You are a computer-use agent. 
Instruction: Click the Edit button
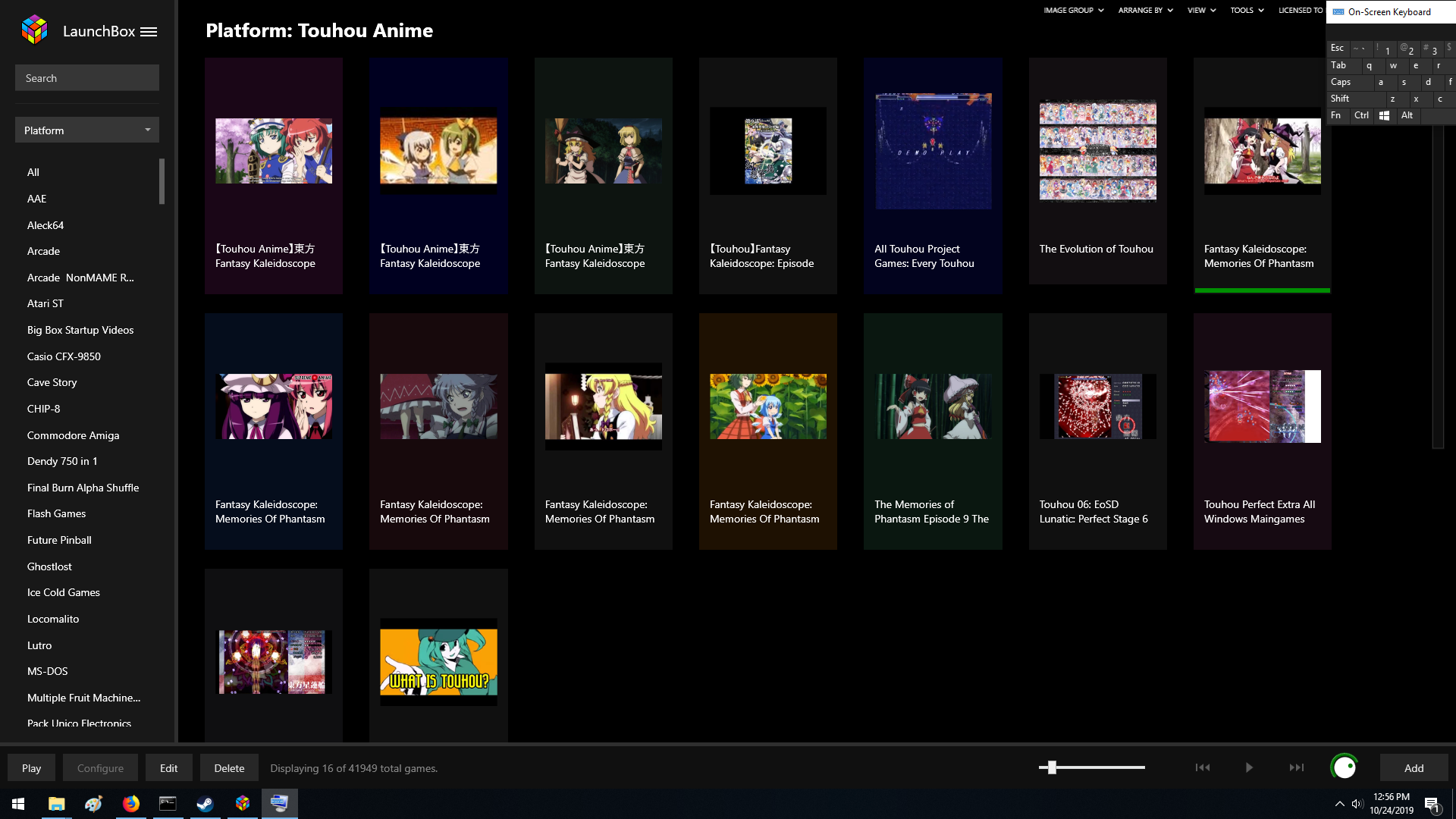[x=168, y=768]
